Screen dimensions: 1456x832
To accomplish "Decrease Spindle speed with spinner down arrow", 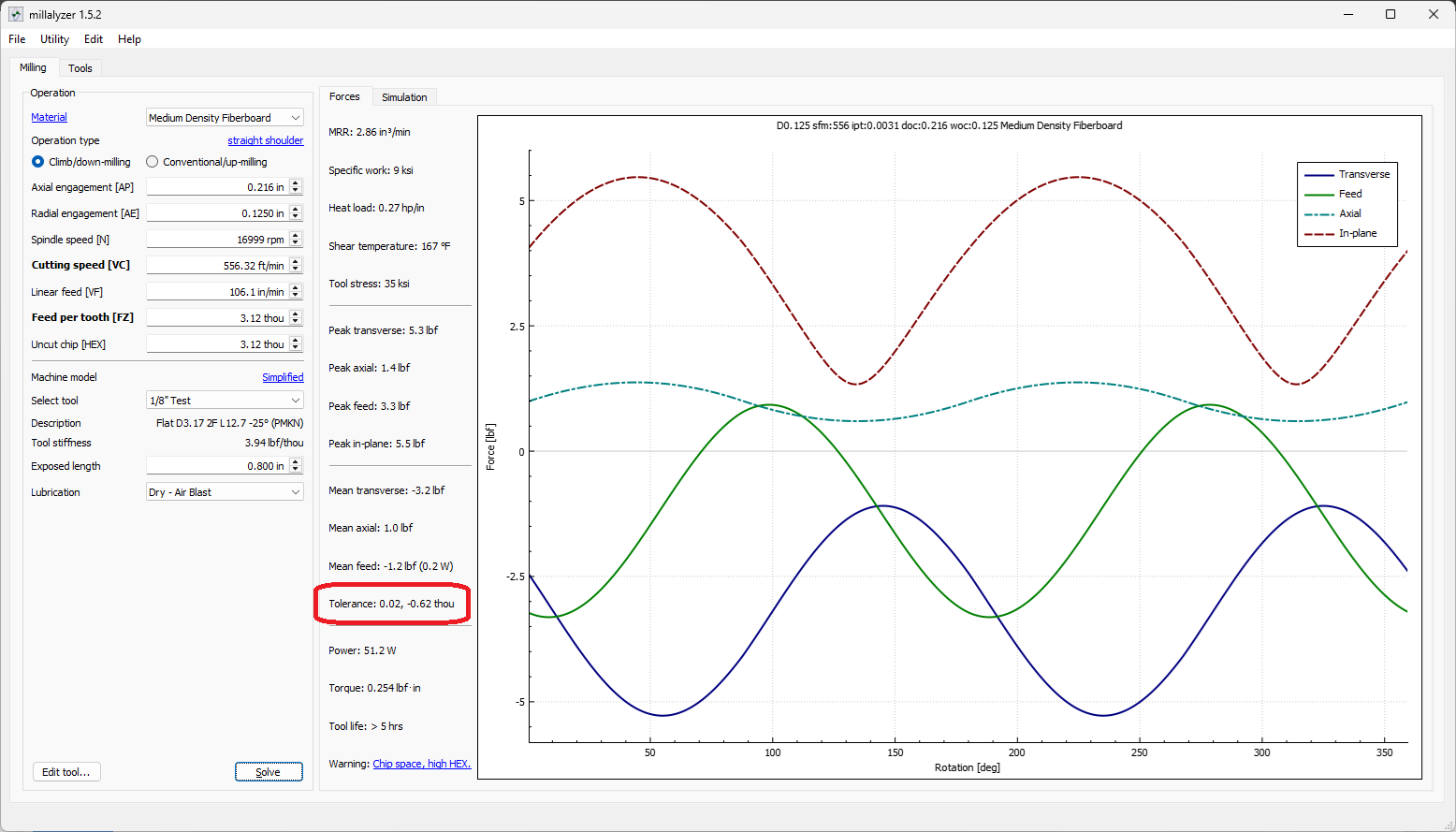I will click(x=296, y=243).
